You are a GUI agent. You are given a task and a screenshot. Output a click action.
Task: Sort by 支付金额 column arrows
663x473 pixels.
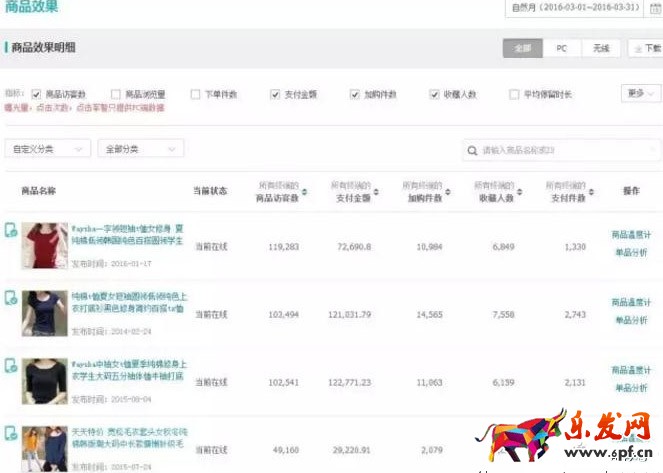[x=376, y=193]
